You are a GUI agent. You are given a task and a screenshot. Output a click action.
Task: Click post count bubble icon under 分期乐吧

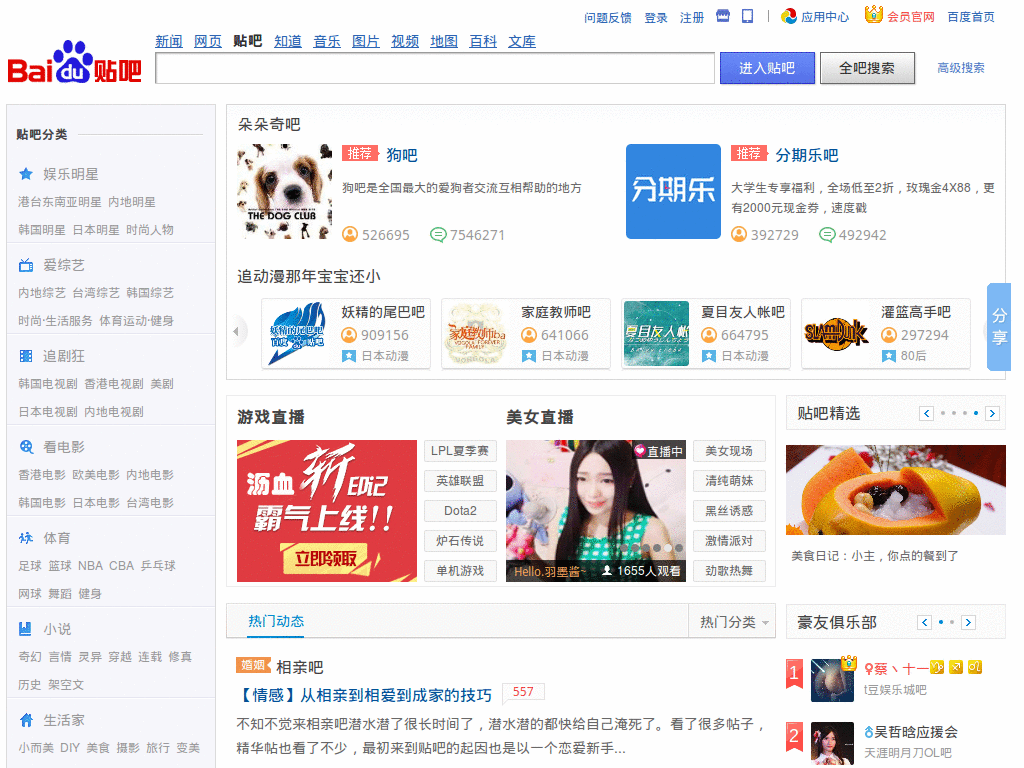coord(827,234)
